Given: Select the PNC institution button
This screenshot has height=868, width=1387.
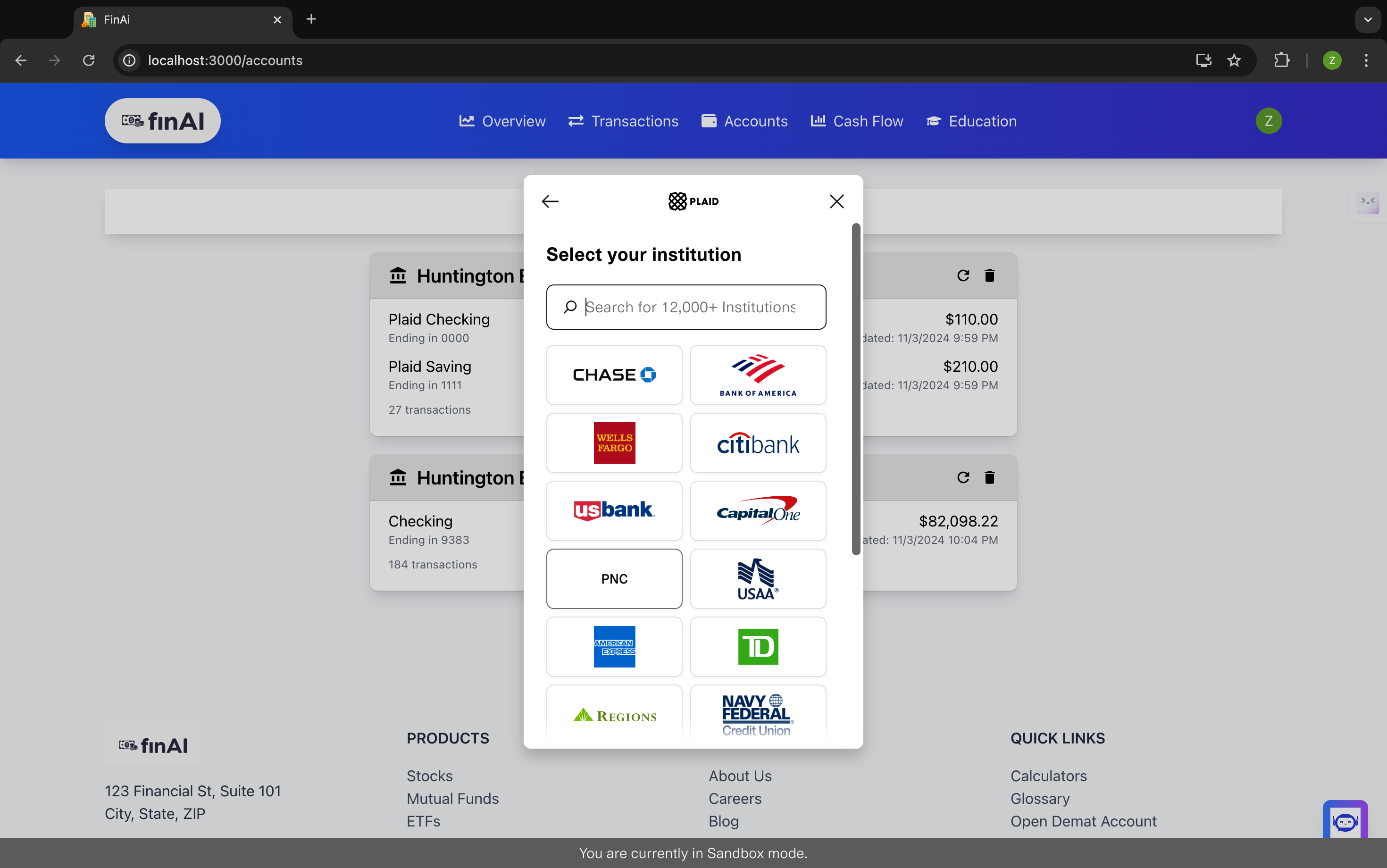Looking at the screenshot, I should (614, 579).
